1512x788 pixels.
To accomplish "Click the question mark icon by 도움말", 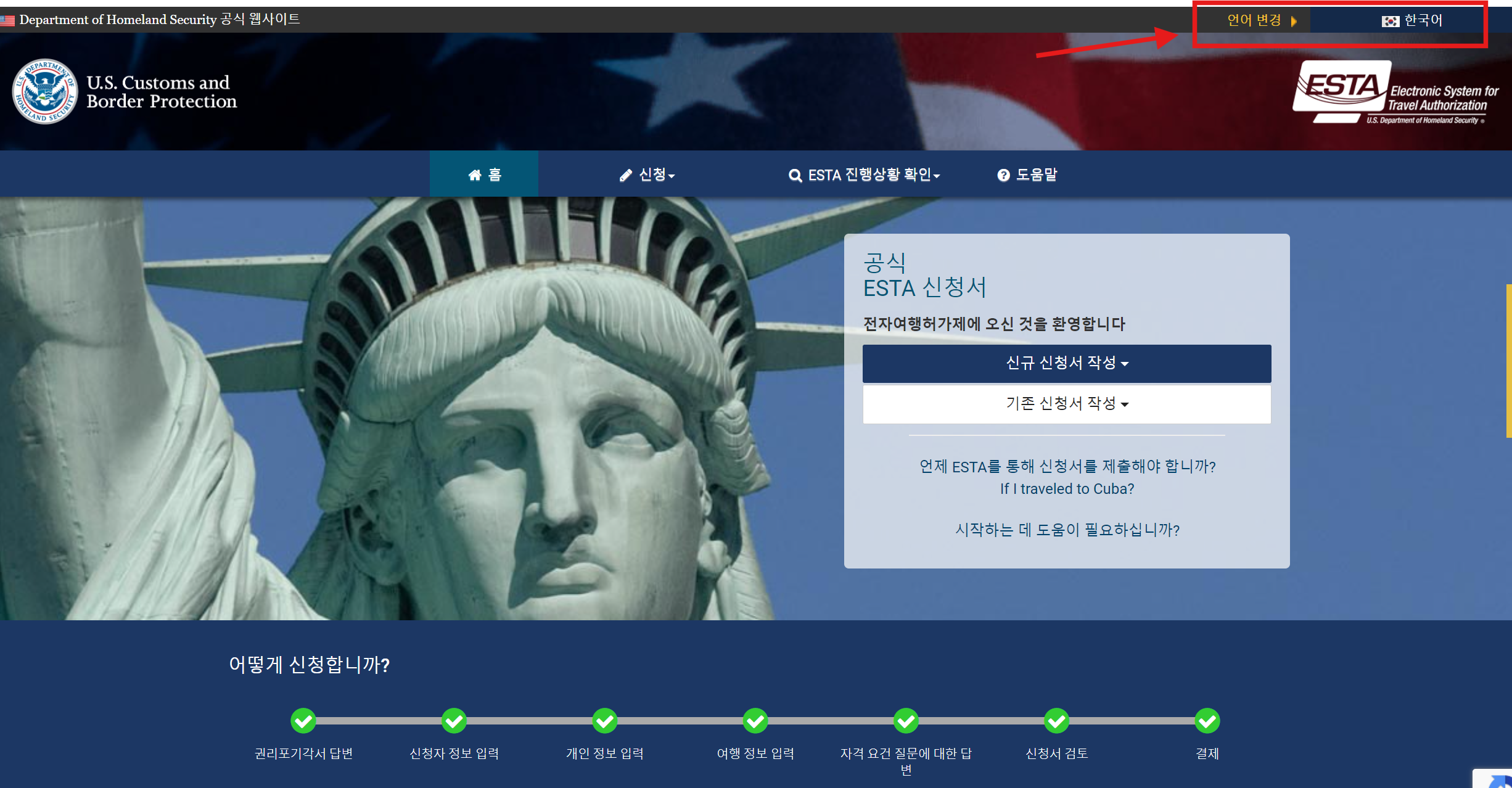I will pos(1003,176).
